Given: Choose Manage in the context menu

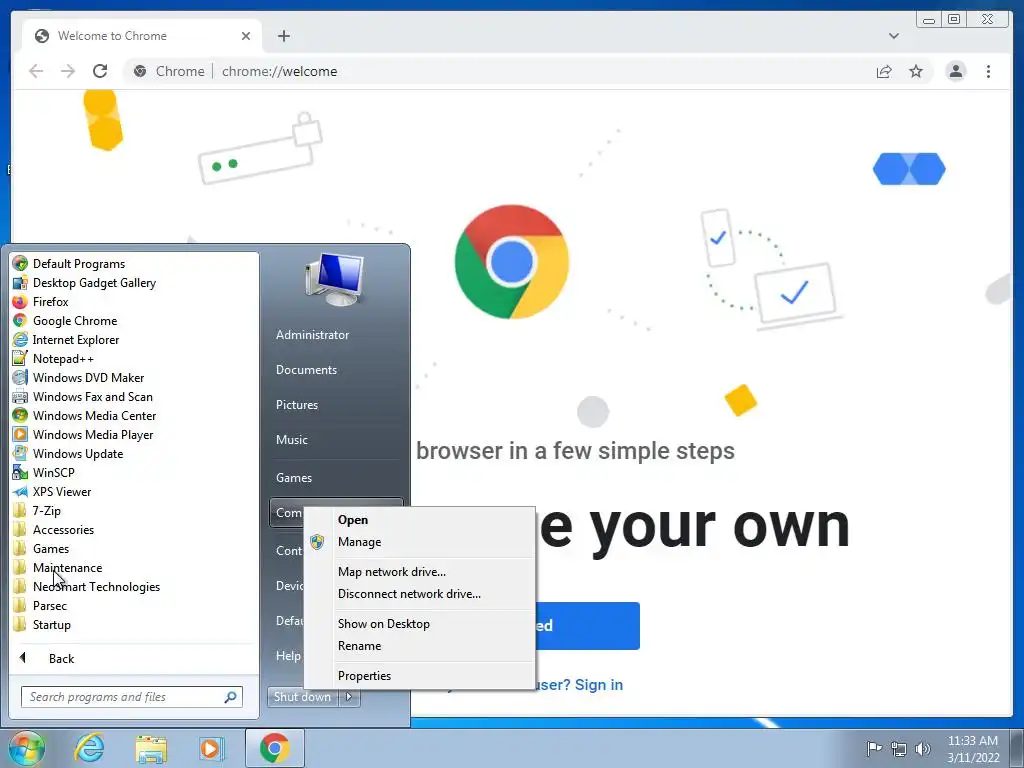Looking at the screenshot, I should pyautogui.click(x=359, y=542).
